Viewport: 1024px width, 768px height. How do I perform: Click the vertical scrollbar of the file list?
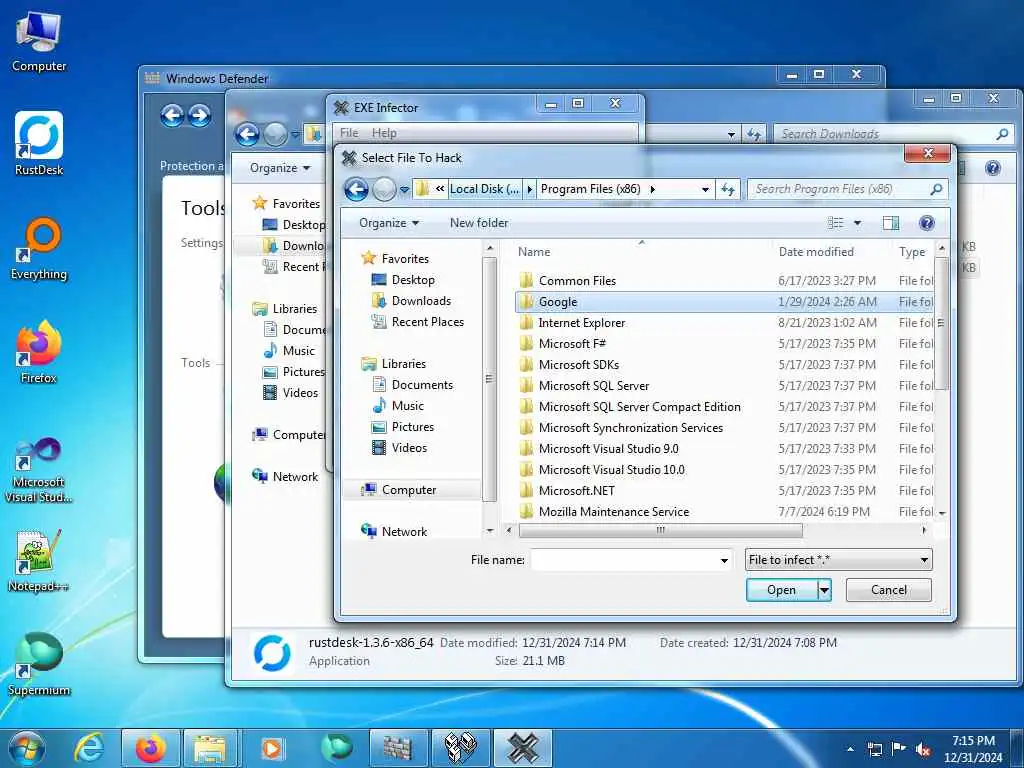941,323
